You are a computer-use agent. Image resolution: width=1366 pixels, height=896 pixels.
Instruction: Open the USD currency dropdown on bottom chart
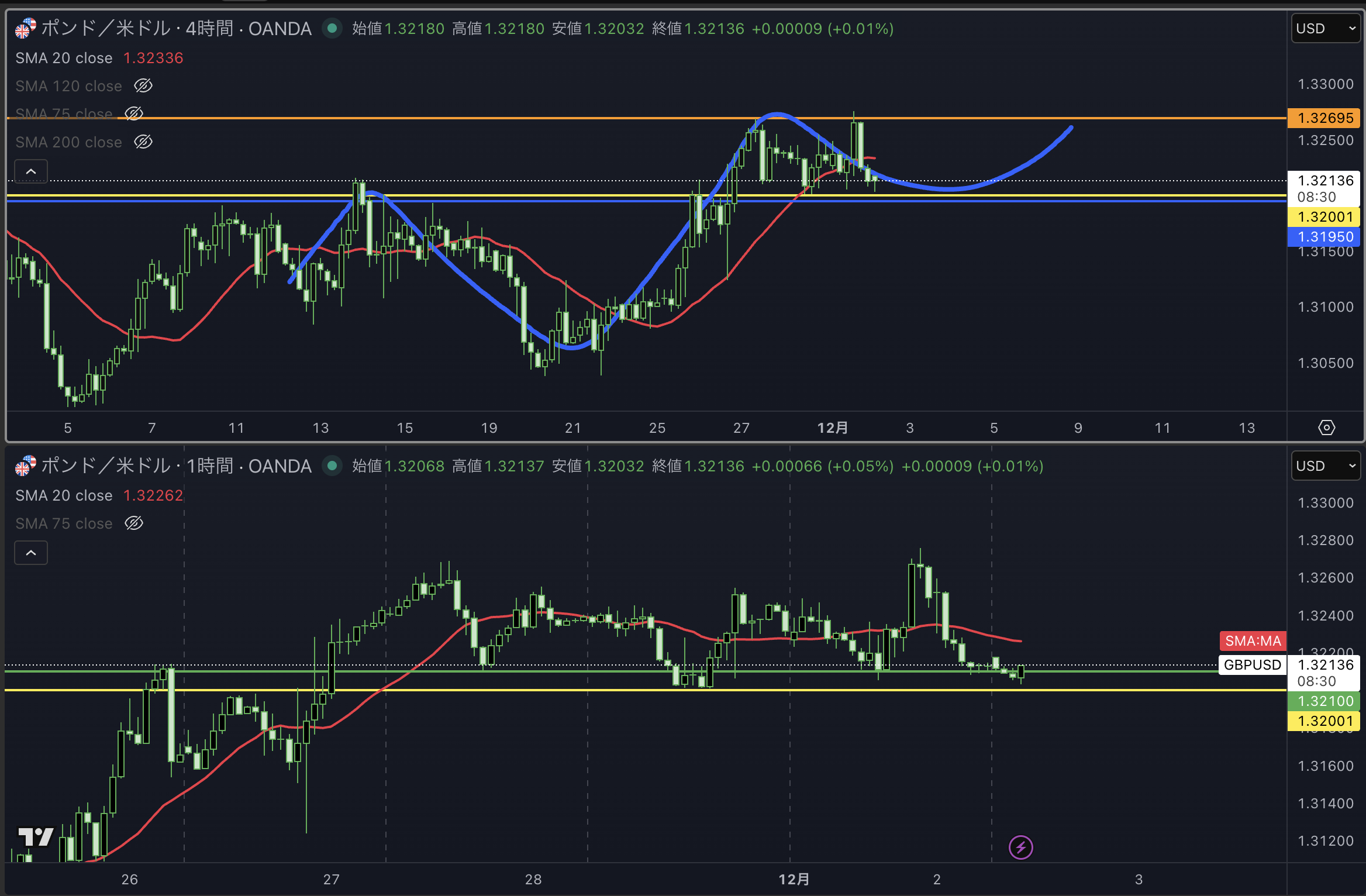click(x=1325, y=466)
